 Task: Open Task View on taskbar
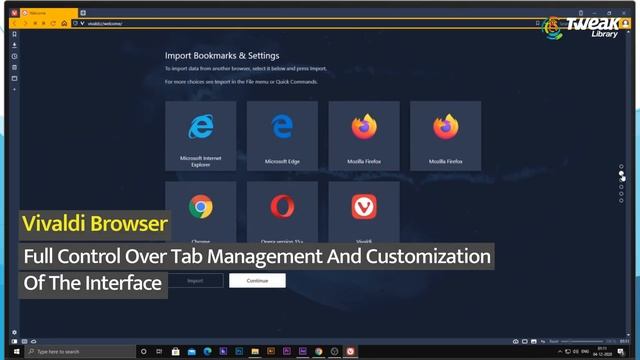click(x=159, y=351)
